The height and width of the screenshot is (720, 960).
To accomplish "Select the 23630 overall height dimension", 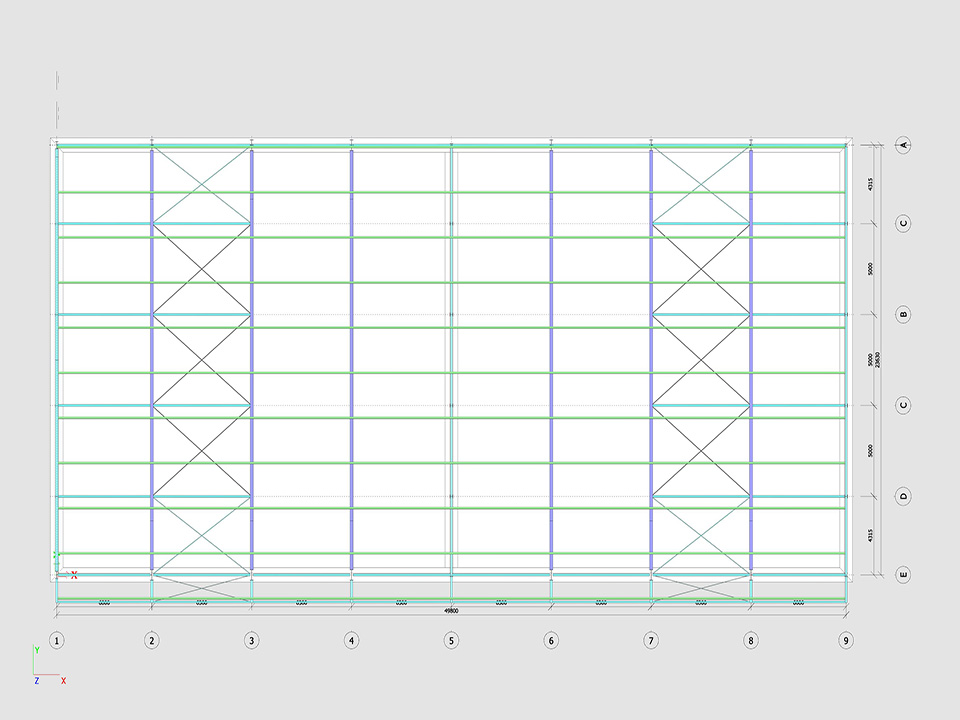I will tap(877, 360).
